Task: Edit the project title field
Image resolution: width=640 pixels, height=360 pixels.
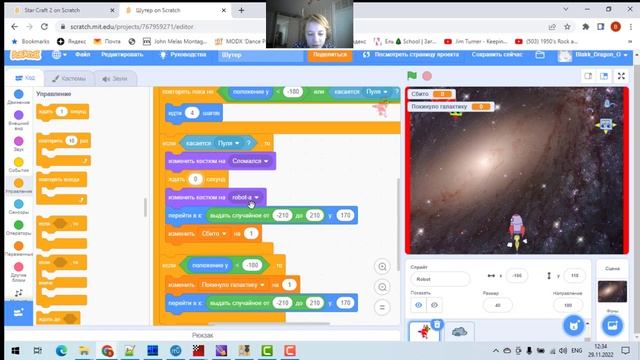Action: [x=261, y=55]
